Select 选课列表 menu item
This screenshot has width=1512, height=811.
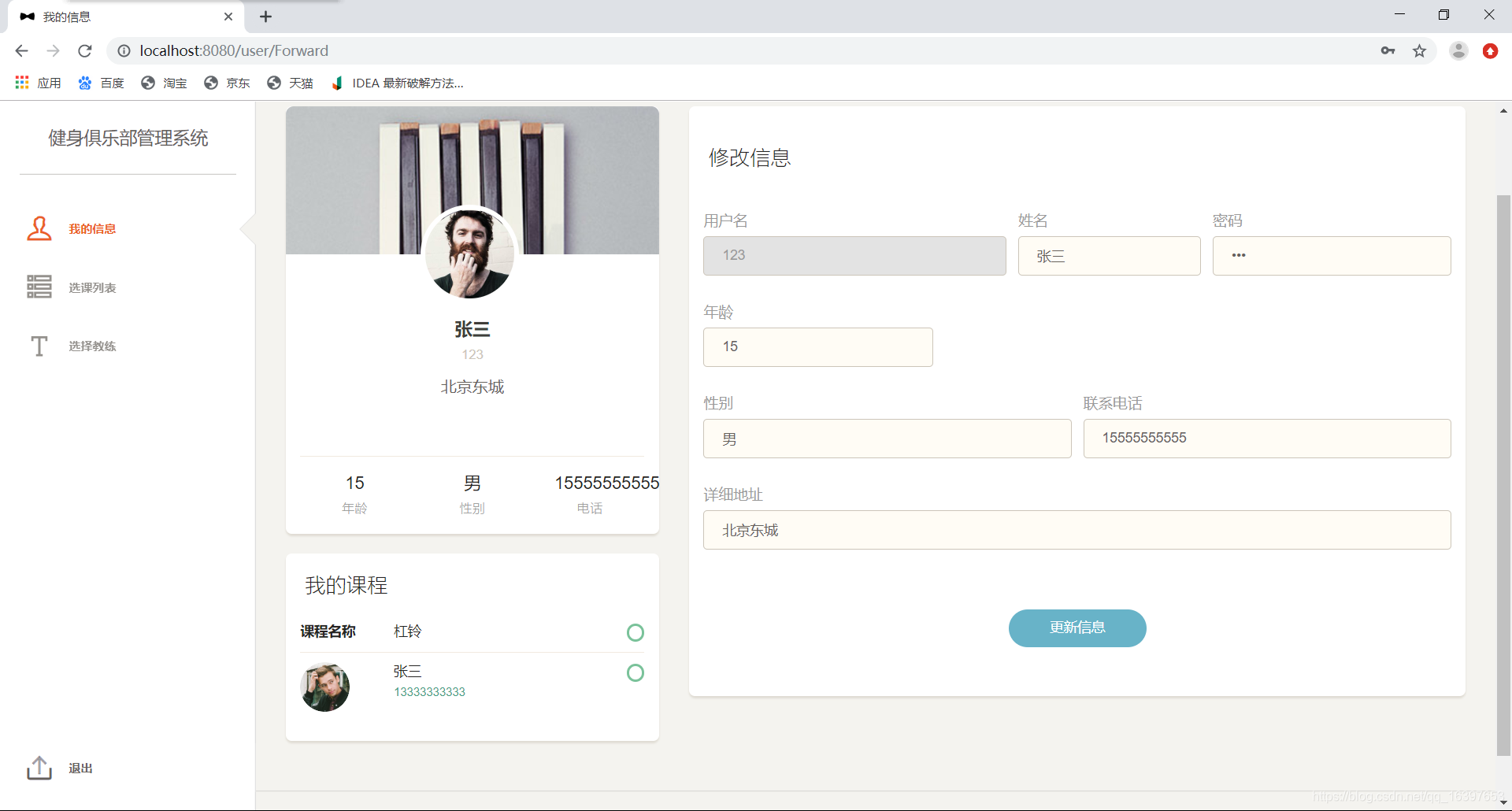(92, 287)
